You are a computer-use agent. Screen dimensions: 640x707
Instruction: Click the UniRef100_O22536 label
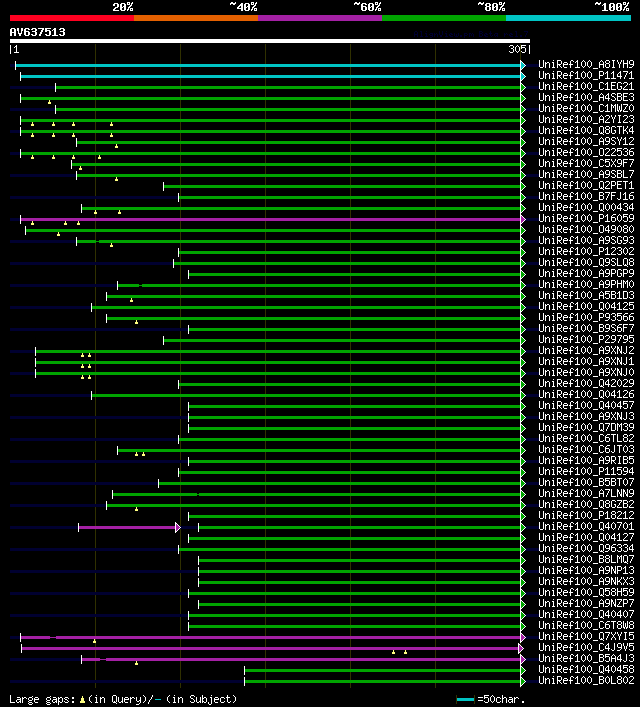click(x=586, y=152)
